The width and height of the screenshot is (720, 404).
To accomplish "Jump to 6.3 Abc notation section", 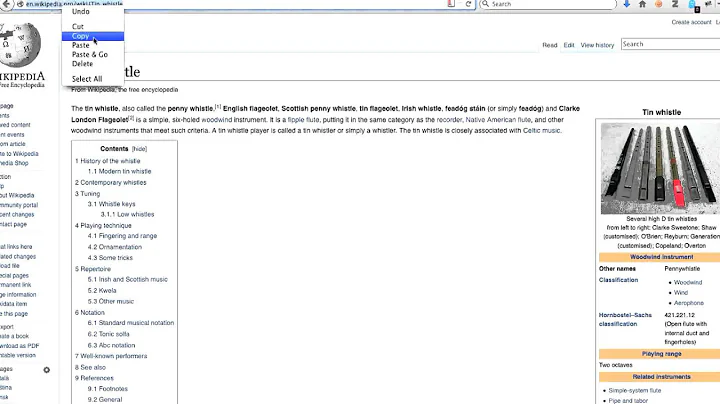I will pyautogui.click(x=112, y=345).
